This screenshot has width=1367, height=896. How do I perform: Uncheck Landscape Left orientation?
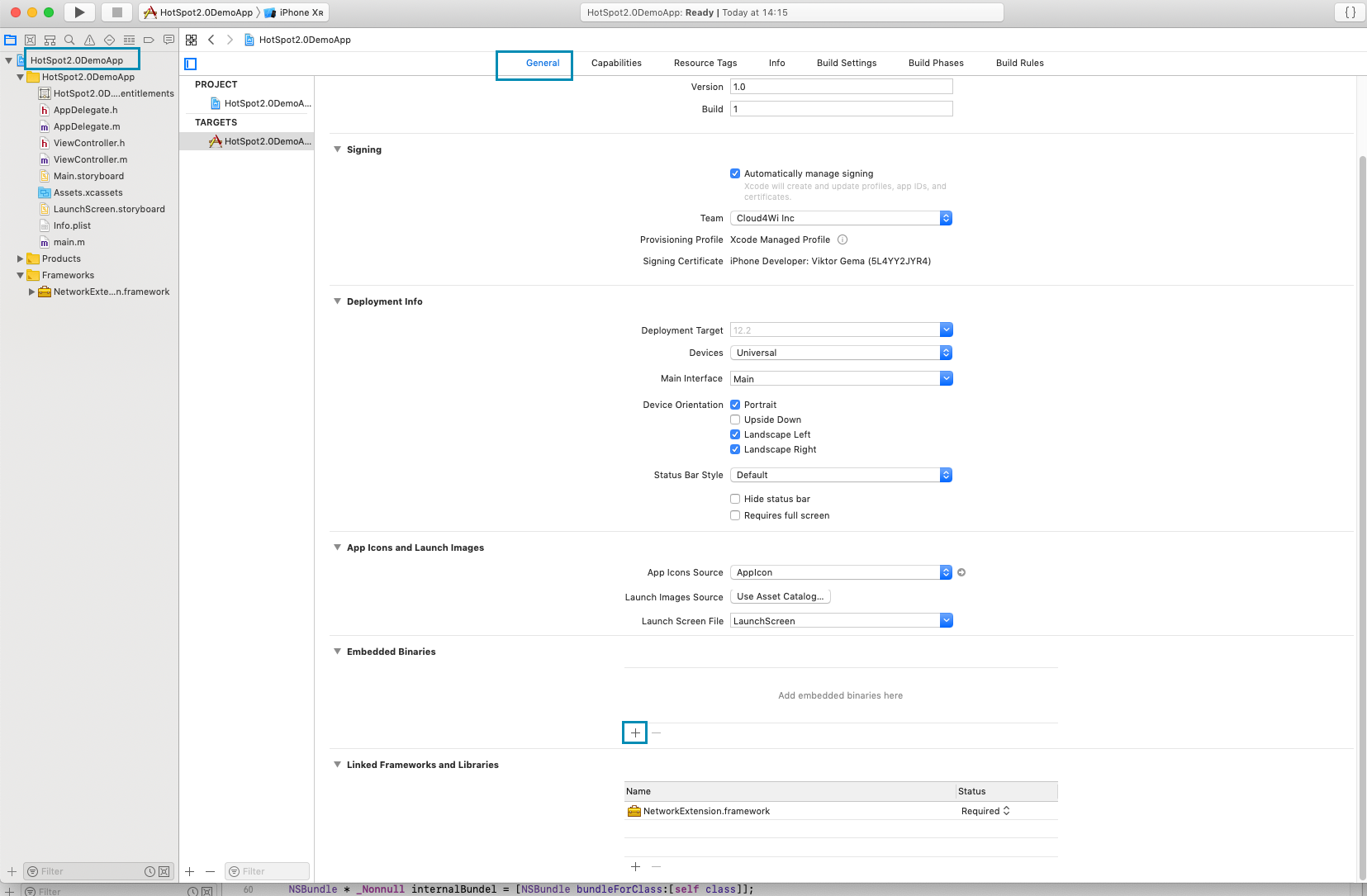[735, 434]
